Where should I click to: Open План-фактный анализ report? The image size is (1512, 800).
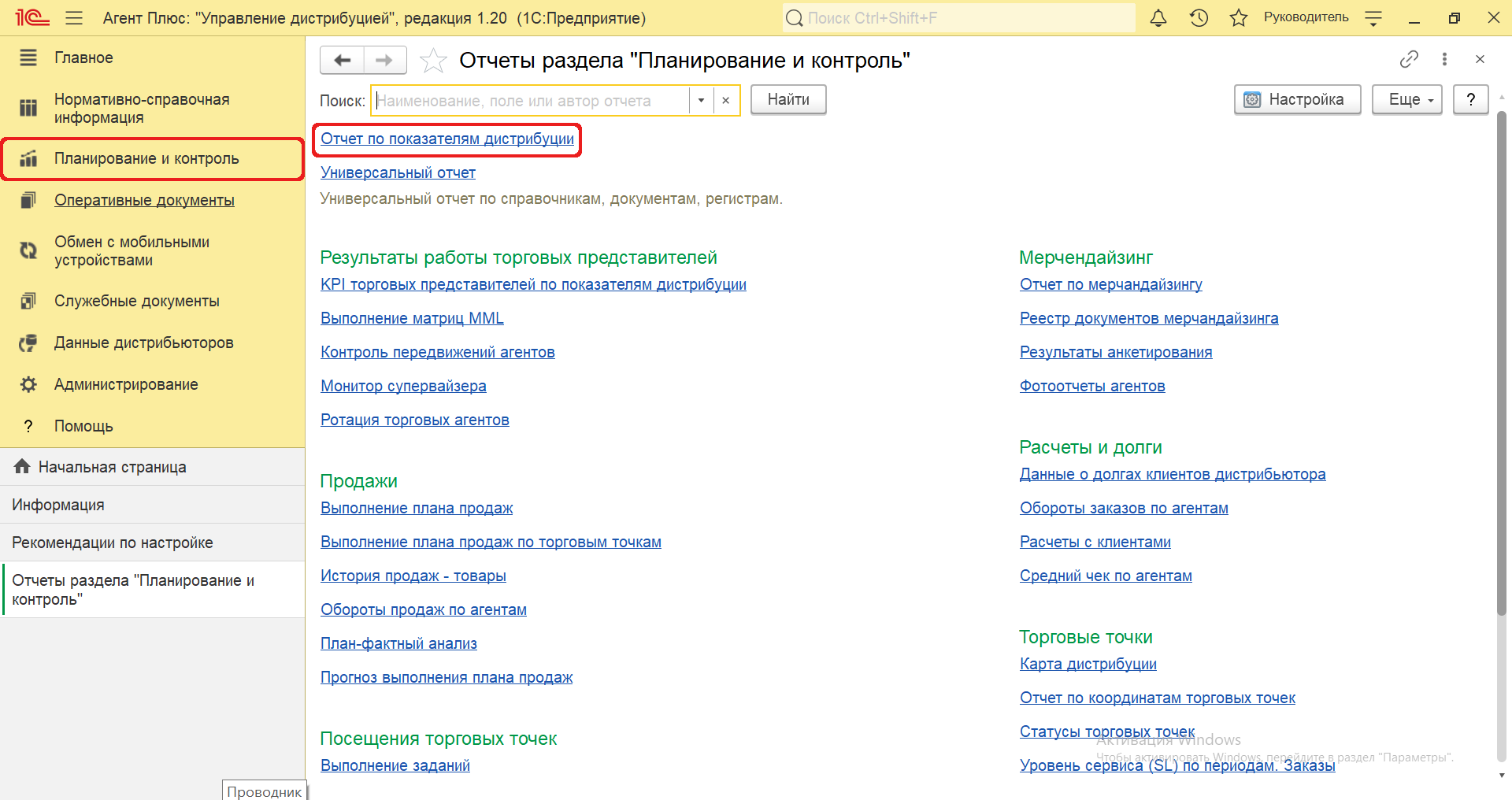(398, 644)
